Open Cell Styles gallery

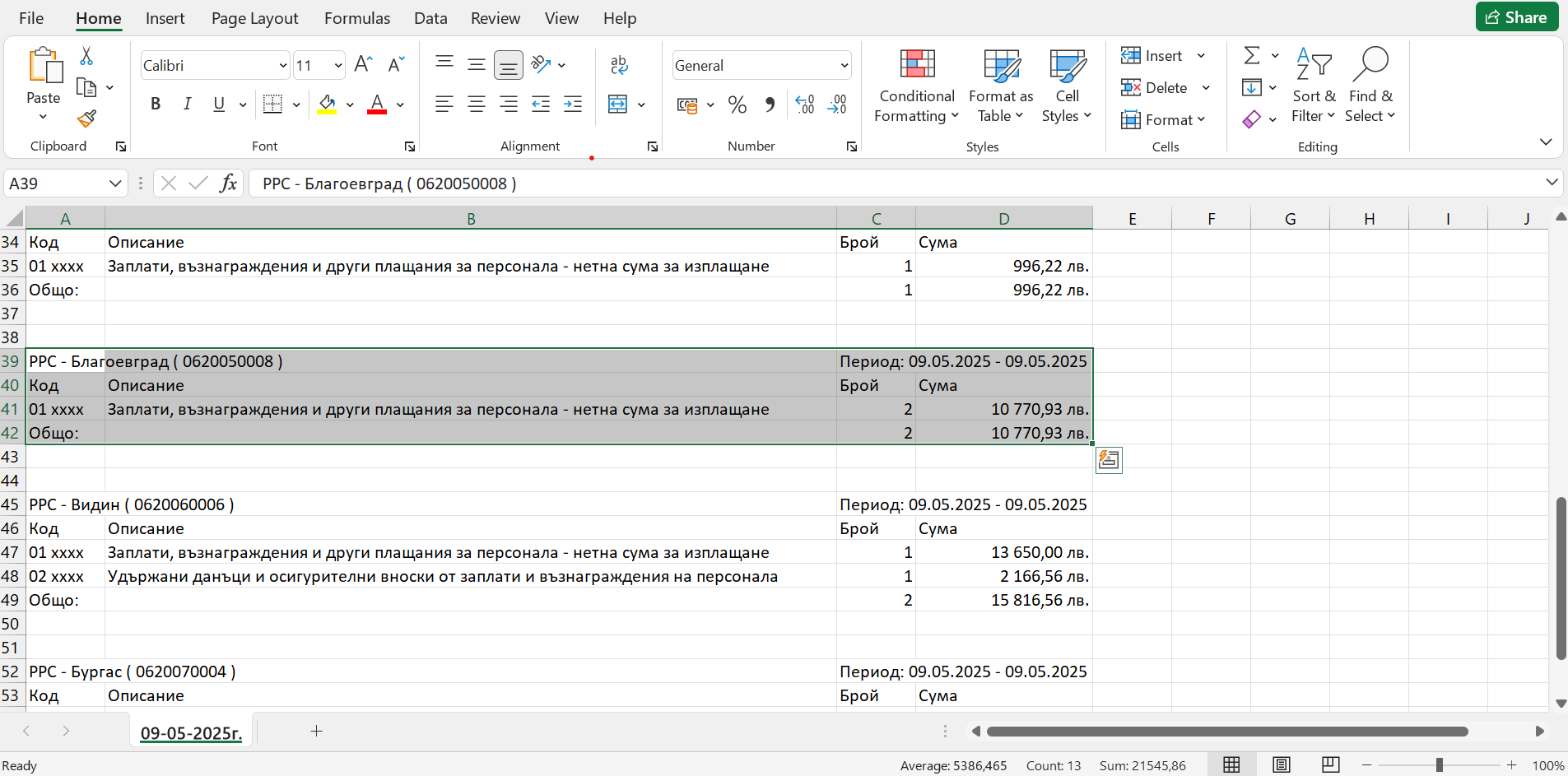point(1067,86)
